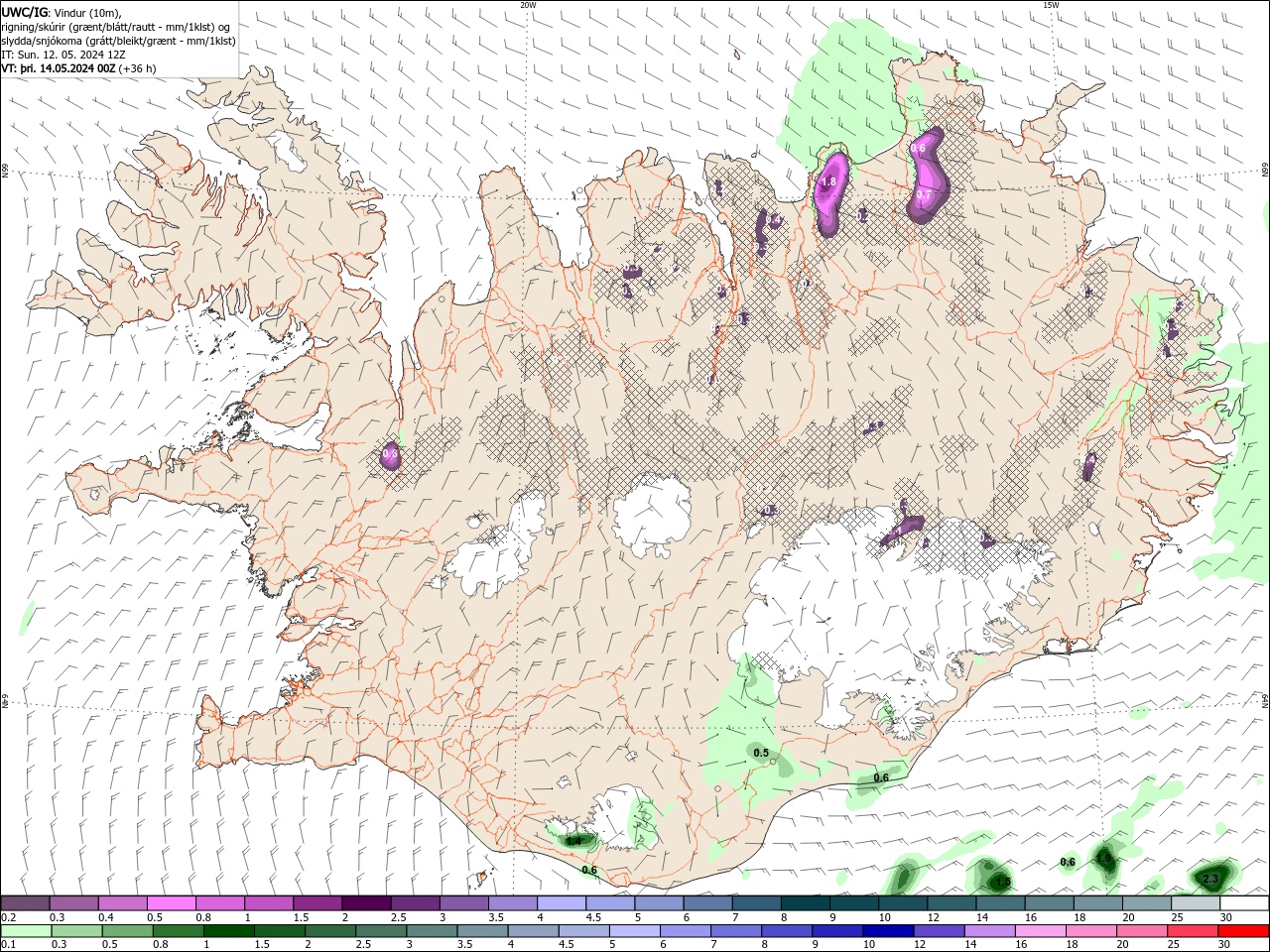This screenshot has width=1270, height=952.
Task: Click the violet swatch labeled 12 in the lower scale
Action: [939, 931]
